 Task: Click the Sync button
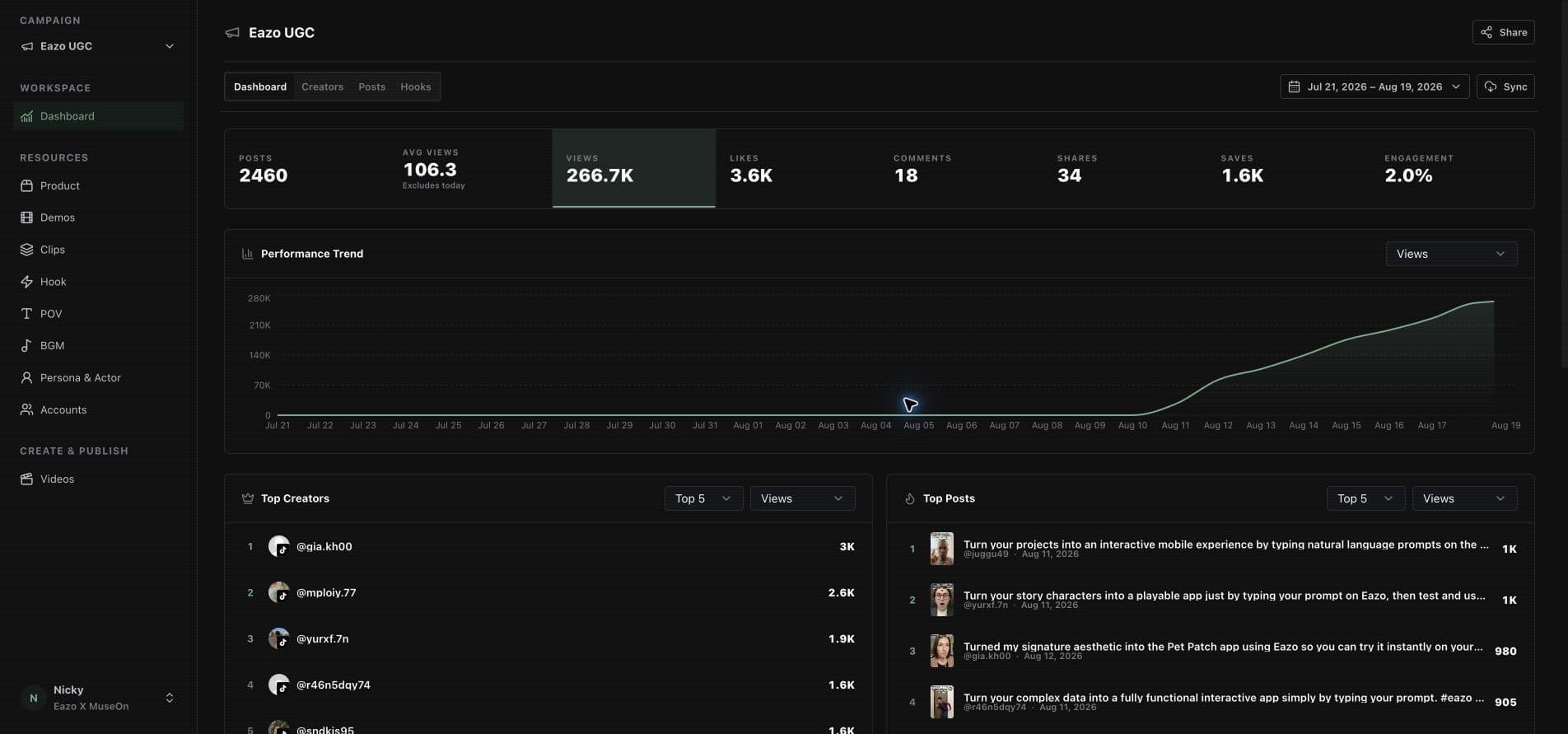click(1505, 86)
